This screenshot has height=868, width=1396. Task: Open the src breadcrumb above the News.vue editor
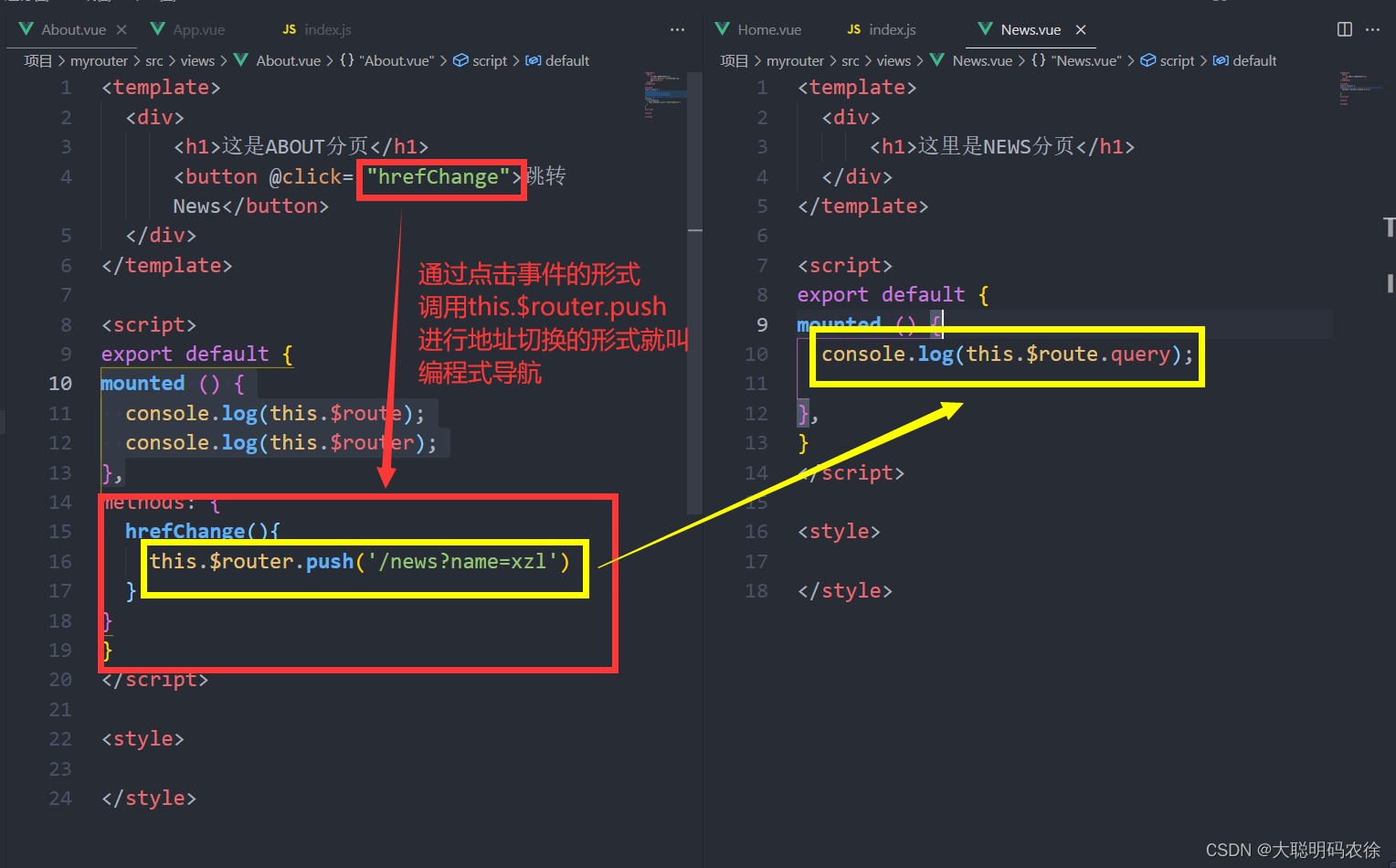tap(851, 60)
